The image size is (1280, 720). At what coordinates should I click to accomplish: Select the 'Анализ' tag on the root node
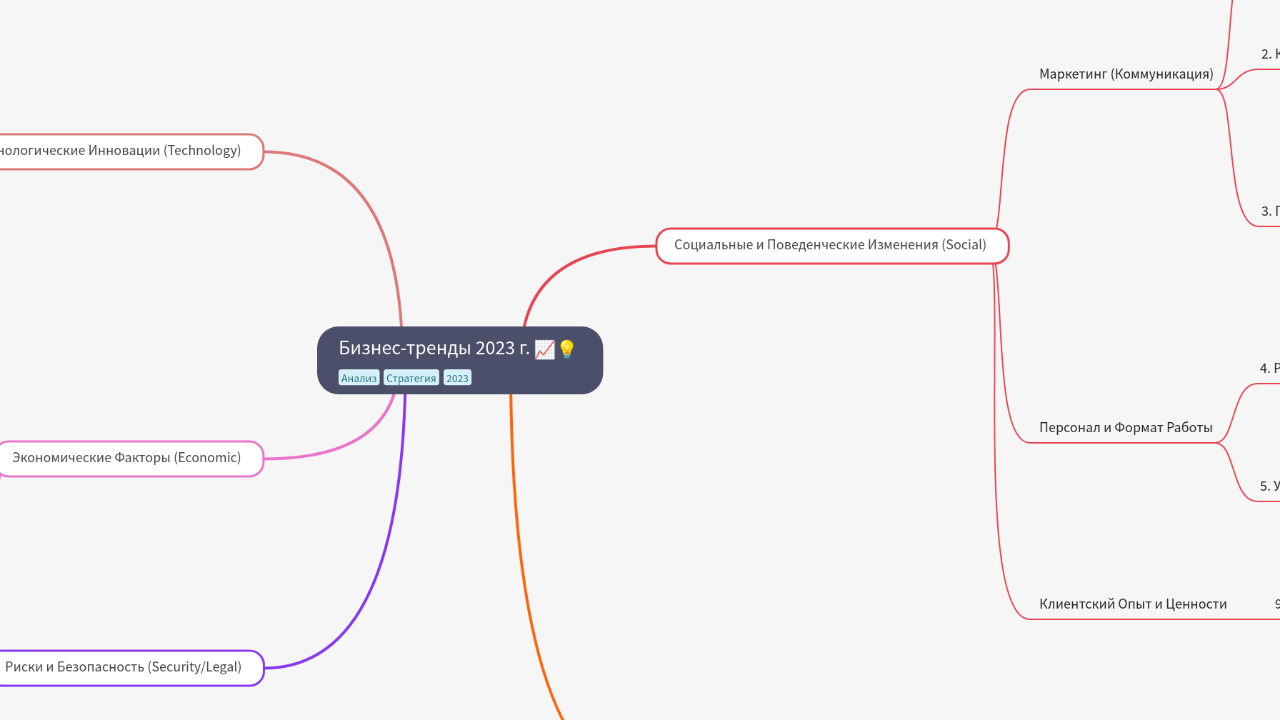[359, 377]
